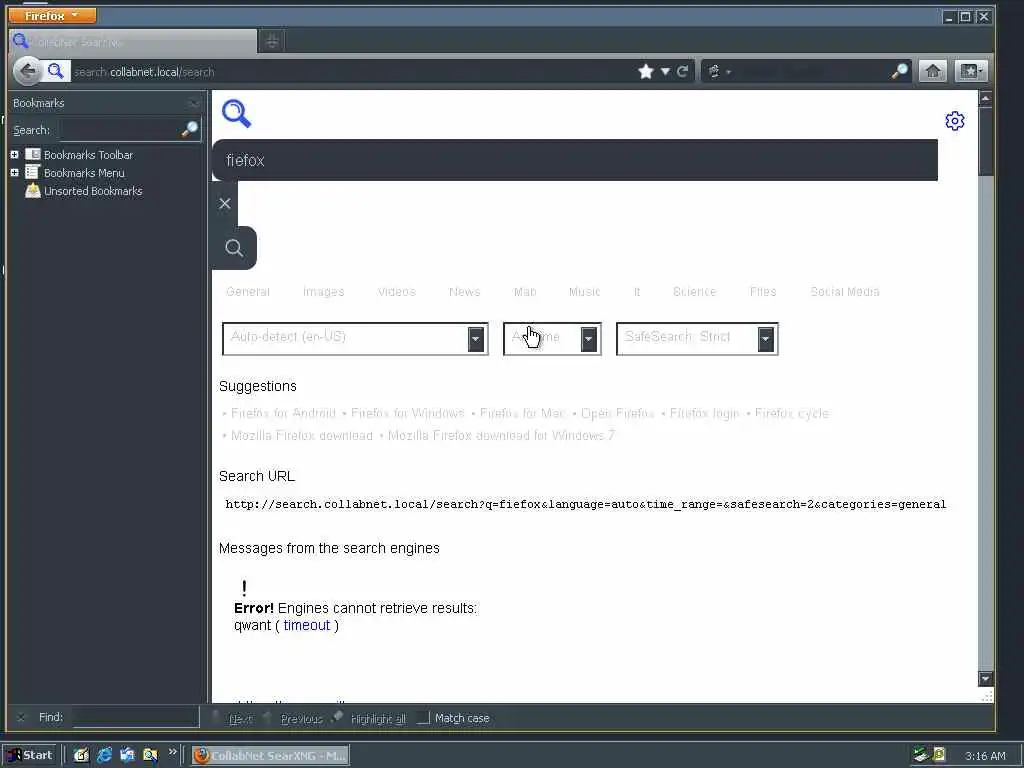The image size is (1024, 768).
Task: Expand the Bookmarks Toolbar folder
Action: [14, 155]
